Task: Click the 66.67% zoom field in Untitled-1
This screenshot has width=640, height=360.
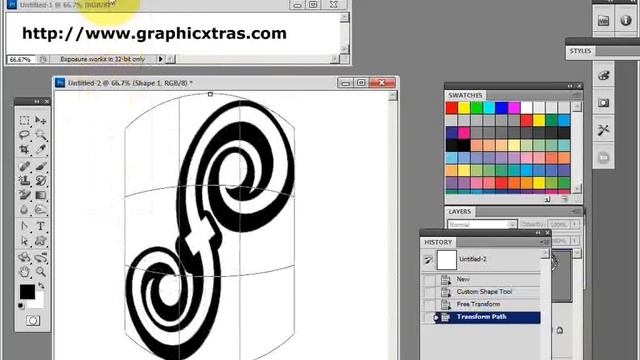Action: coord(21,60)
